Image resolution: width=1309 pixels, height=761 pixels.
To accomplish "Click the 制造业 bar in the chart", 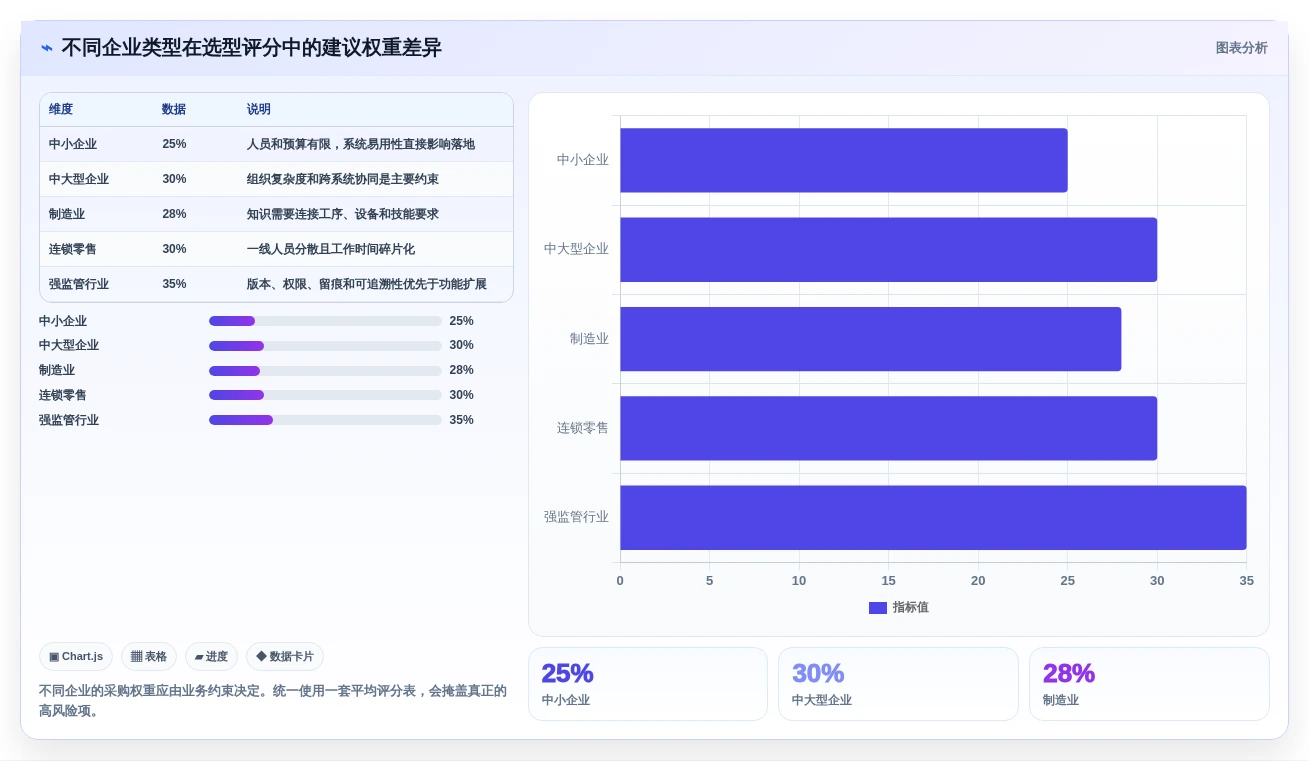I will tap(871, 339).
